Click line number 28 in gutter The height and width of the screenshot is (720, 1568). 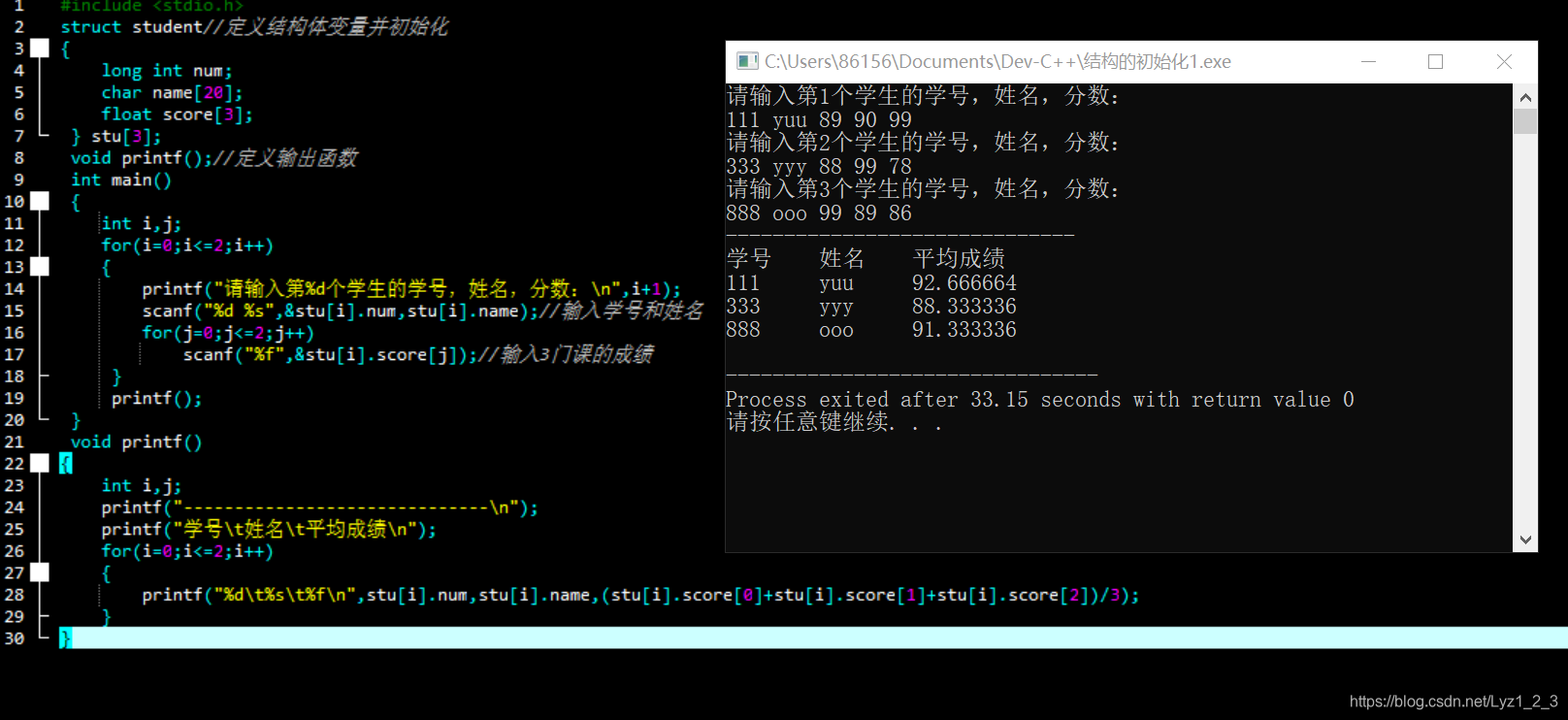coord(14,594)
